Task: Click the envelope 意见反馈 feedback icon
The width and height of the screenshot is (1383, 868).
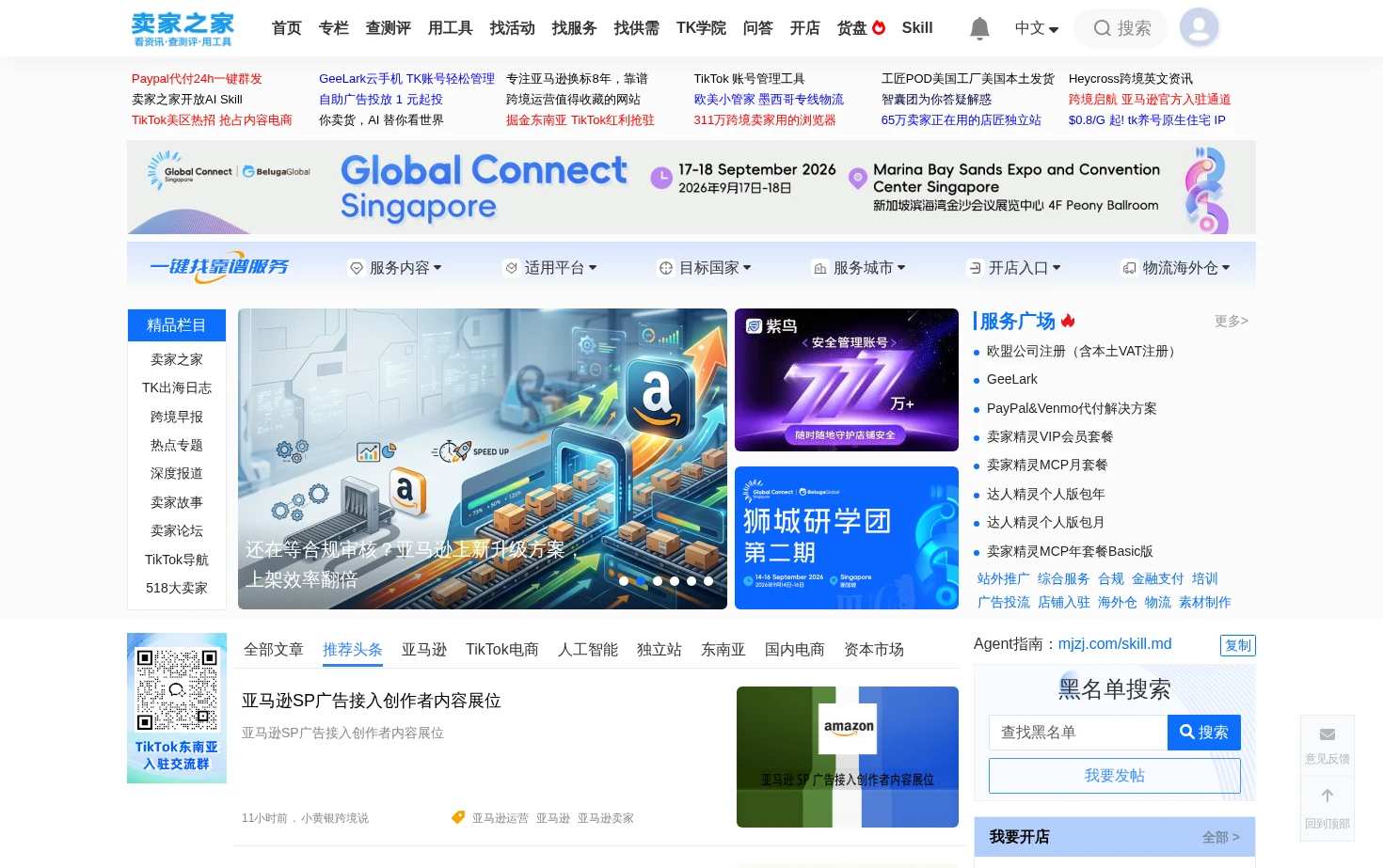Action: 1327,734
